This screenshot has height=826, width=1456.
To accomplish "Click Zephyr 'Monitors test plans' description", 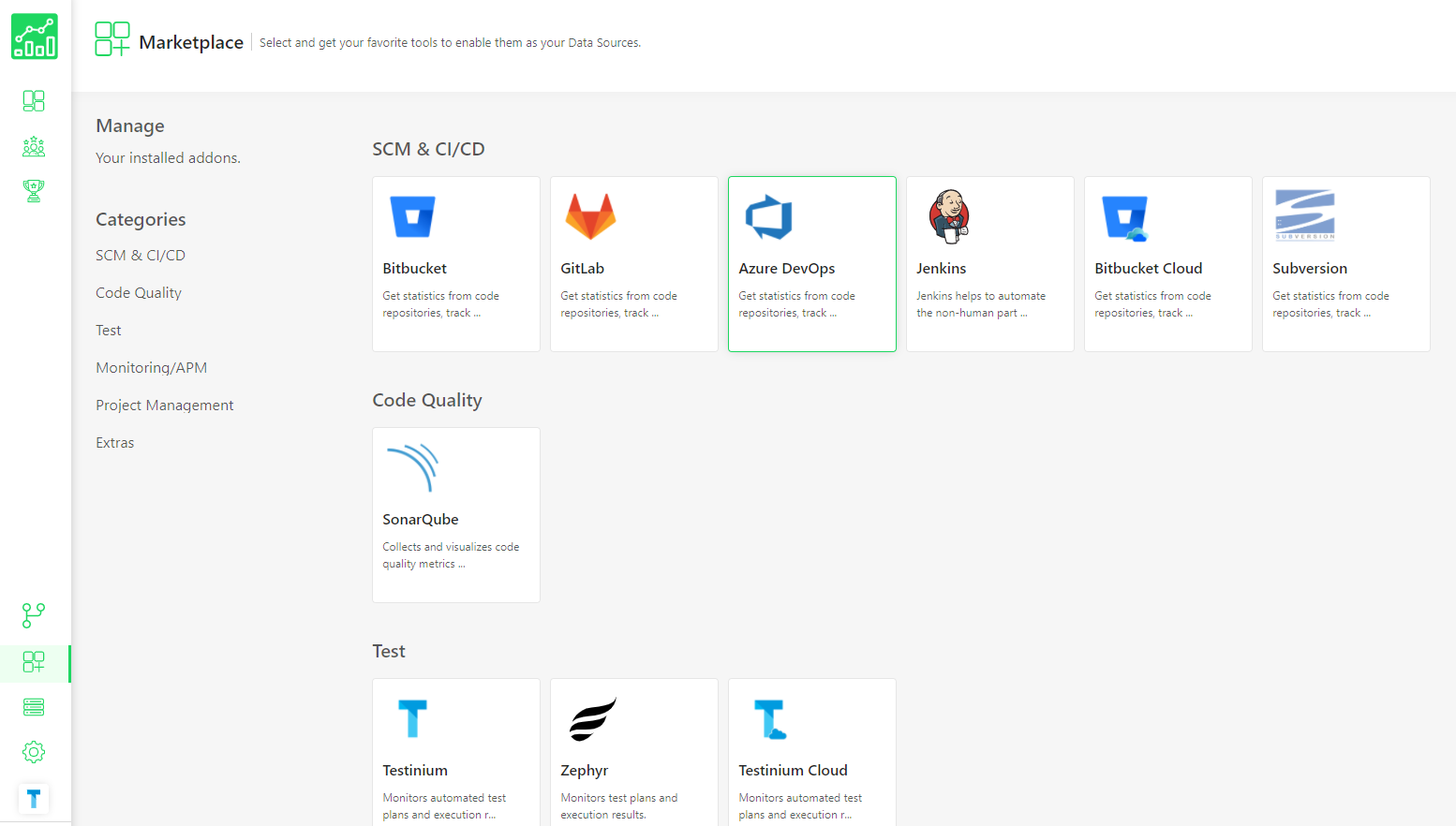I will (619, 806).
